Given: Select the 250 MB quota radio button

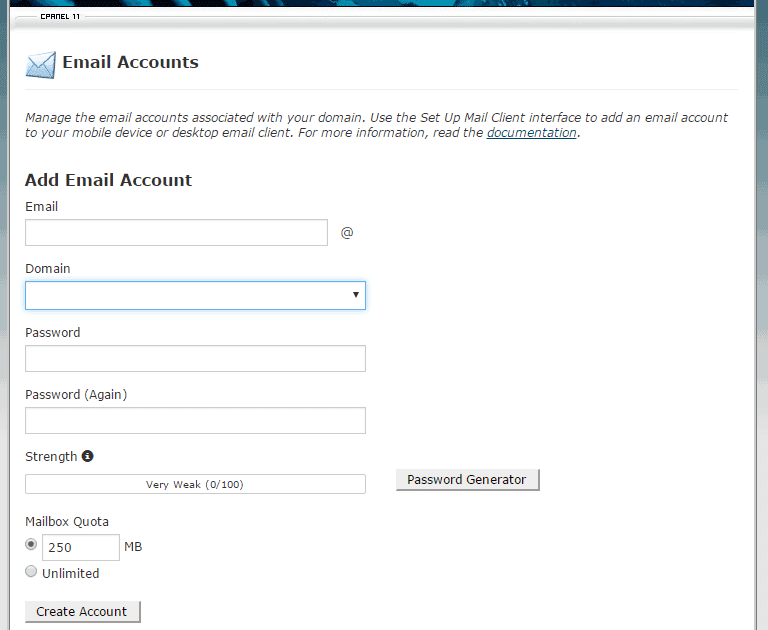Looking at the screenshot, I should (32, 545).
